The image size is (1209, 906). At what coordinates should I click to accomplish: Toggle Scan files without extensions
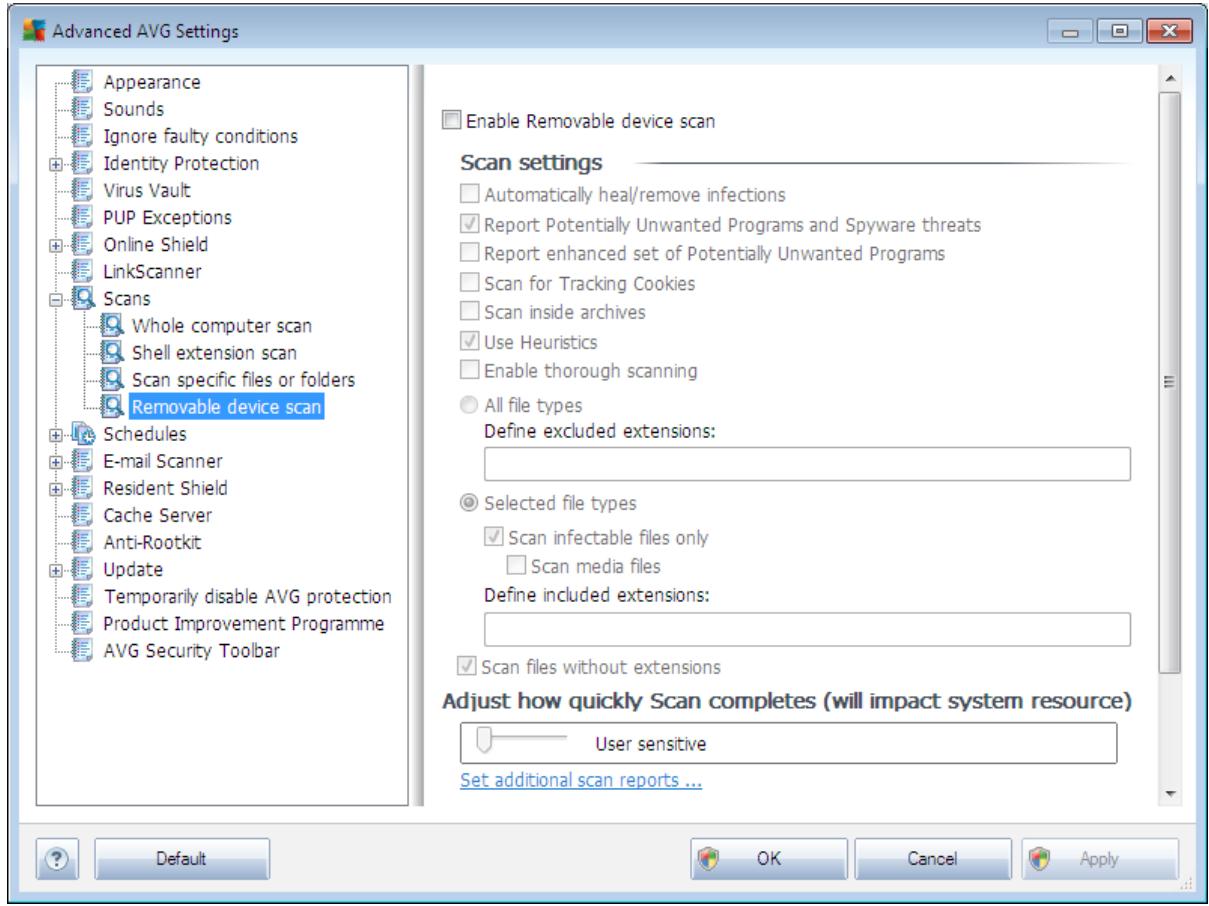tap(465, 665)
